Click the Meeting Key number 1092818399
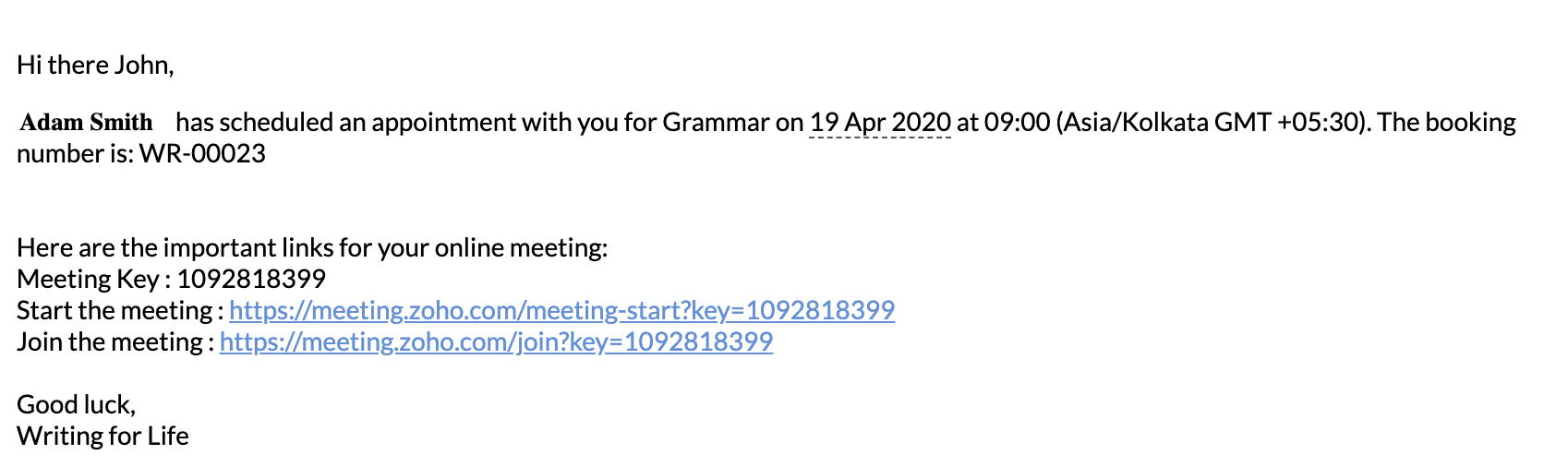Screen dimensions: 1568x467 click(251, 279)
